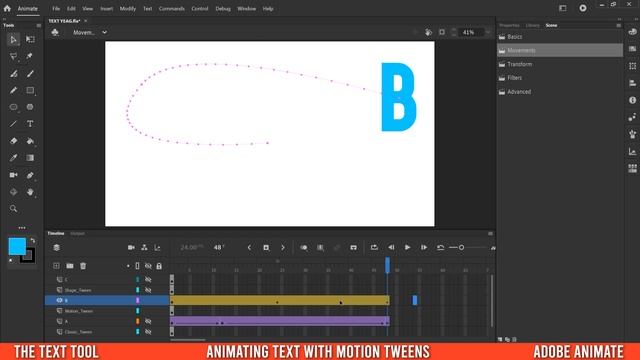Open the Edit Toolbar ellipsis
640x360 pixels.
tap(22, 227)
